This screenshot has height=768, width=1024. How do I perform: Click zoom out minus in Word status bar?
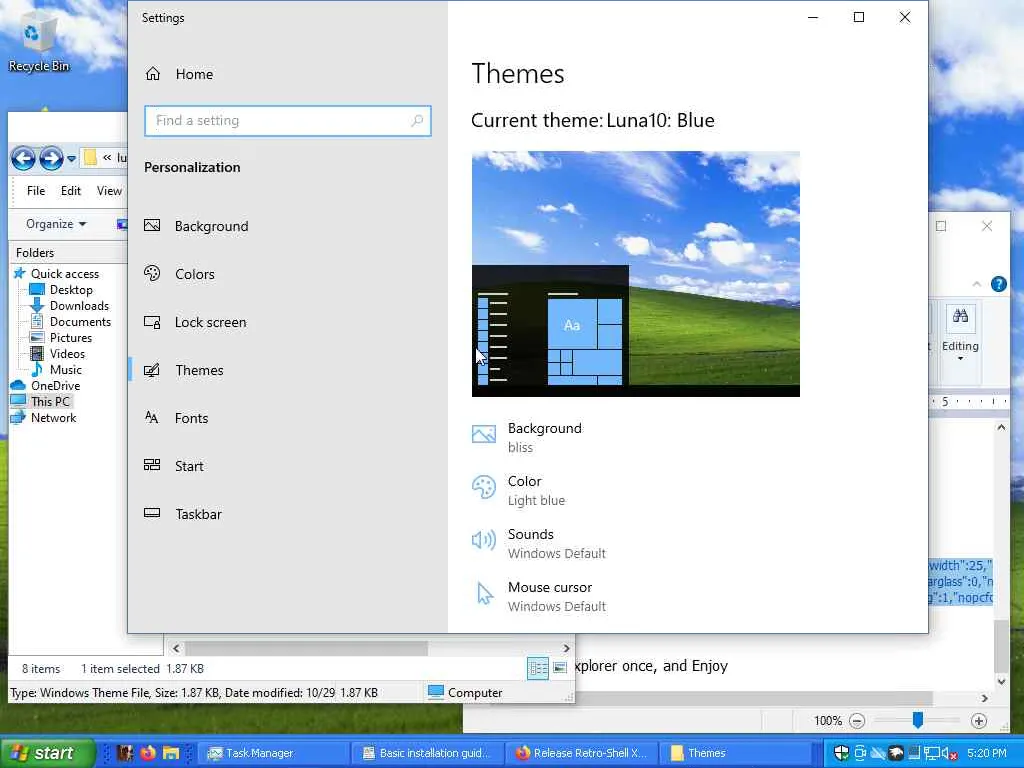pyautogui.click(x=857, y=721)
